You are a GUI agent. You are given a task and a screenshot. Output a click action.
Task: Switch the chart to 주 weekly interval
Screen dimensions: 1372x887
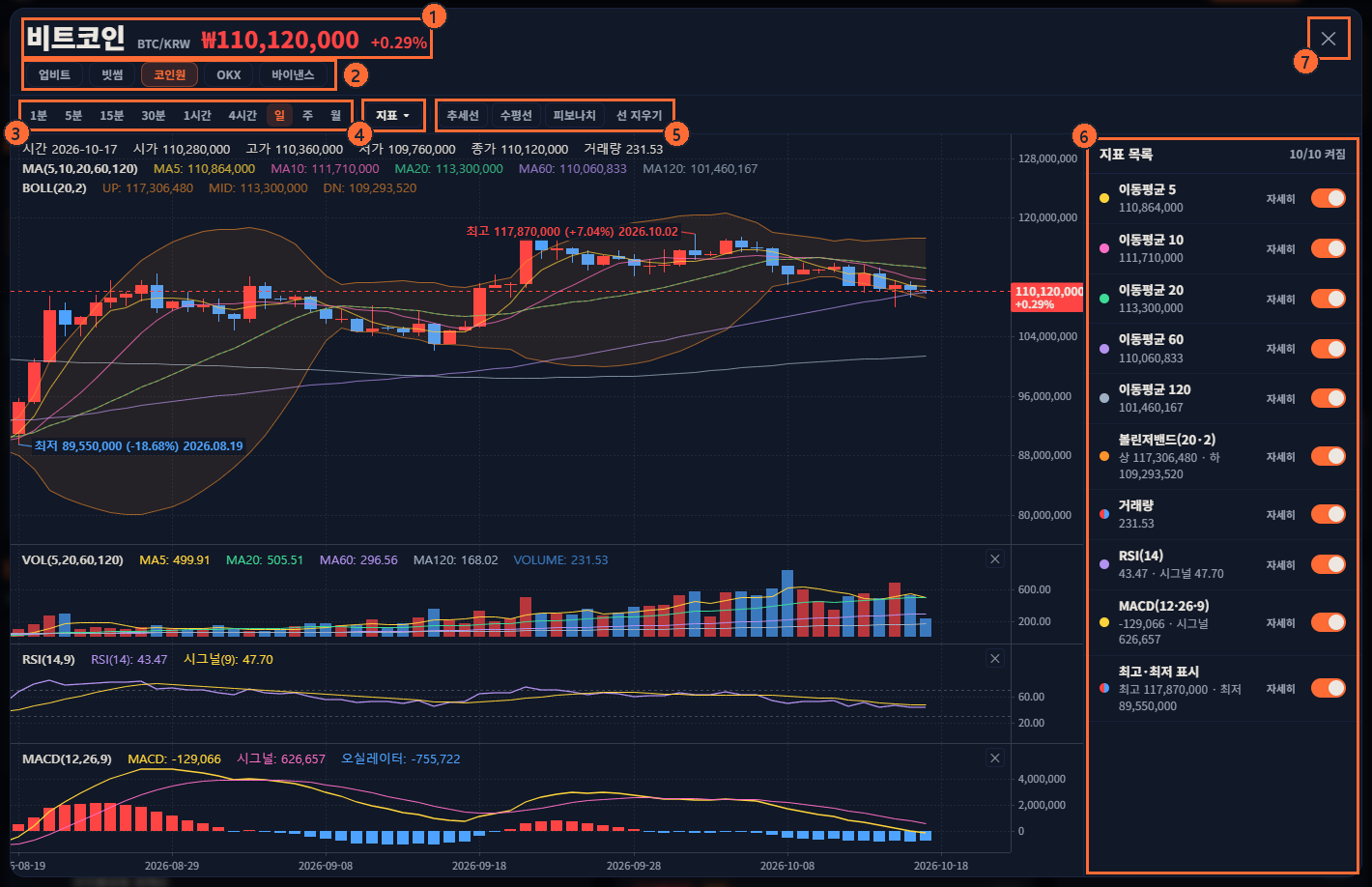click(x=307, y=115)
